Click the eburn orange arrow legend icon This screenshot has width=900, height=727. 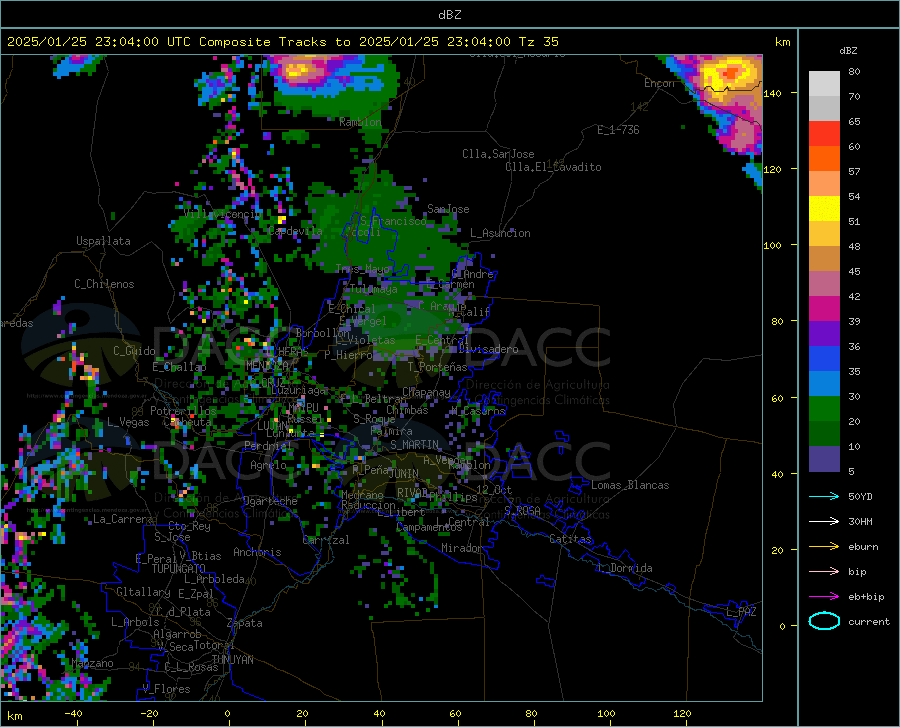(x=824, y=546)
